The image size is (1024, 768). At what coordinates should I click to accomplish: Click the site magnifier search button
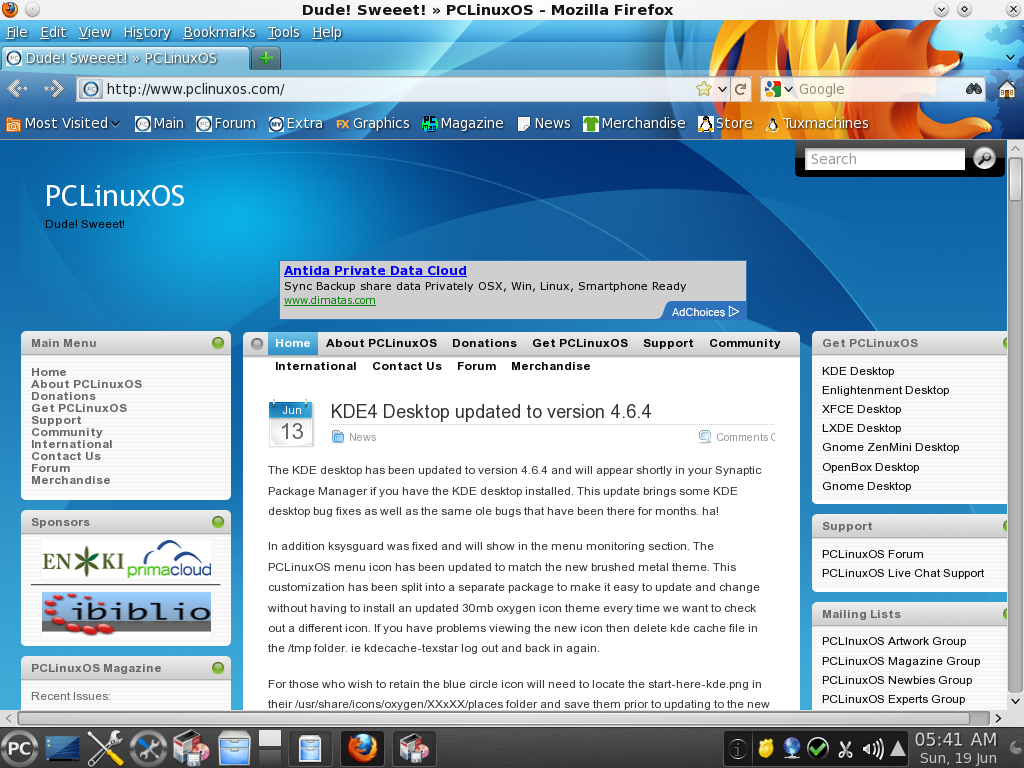tap(984, 158)
